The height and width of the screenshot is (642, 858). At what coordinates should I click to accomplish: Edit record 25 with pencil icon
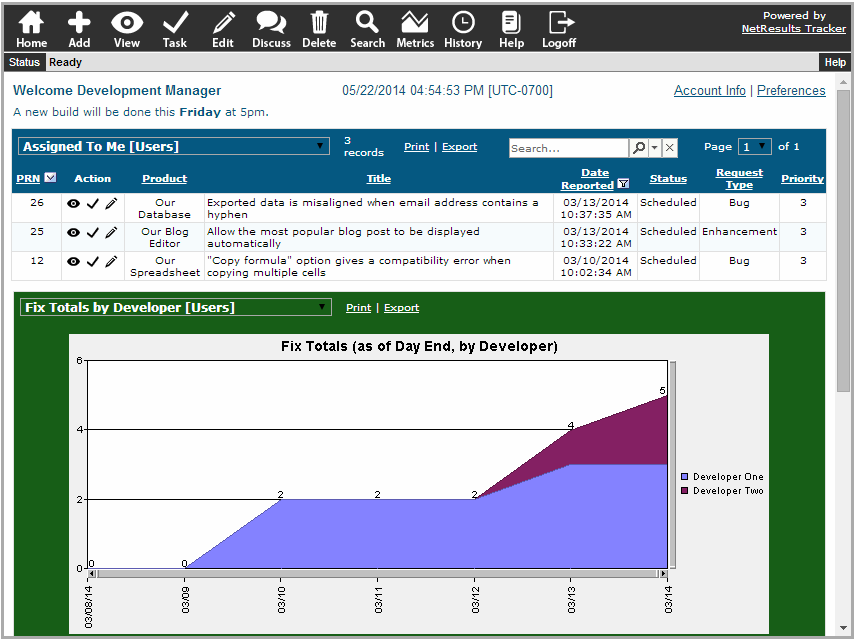coord(111,233)
